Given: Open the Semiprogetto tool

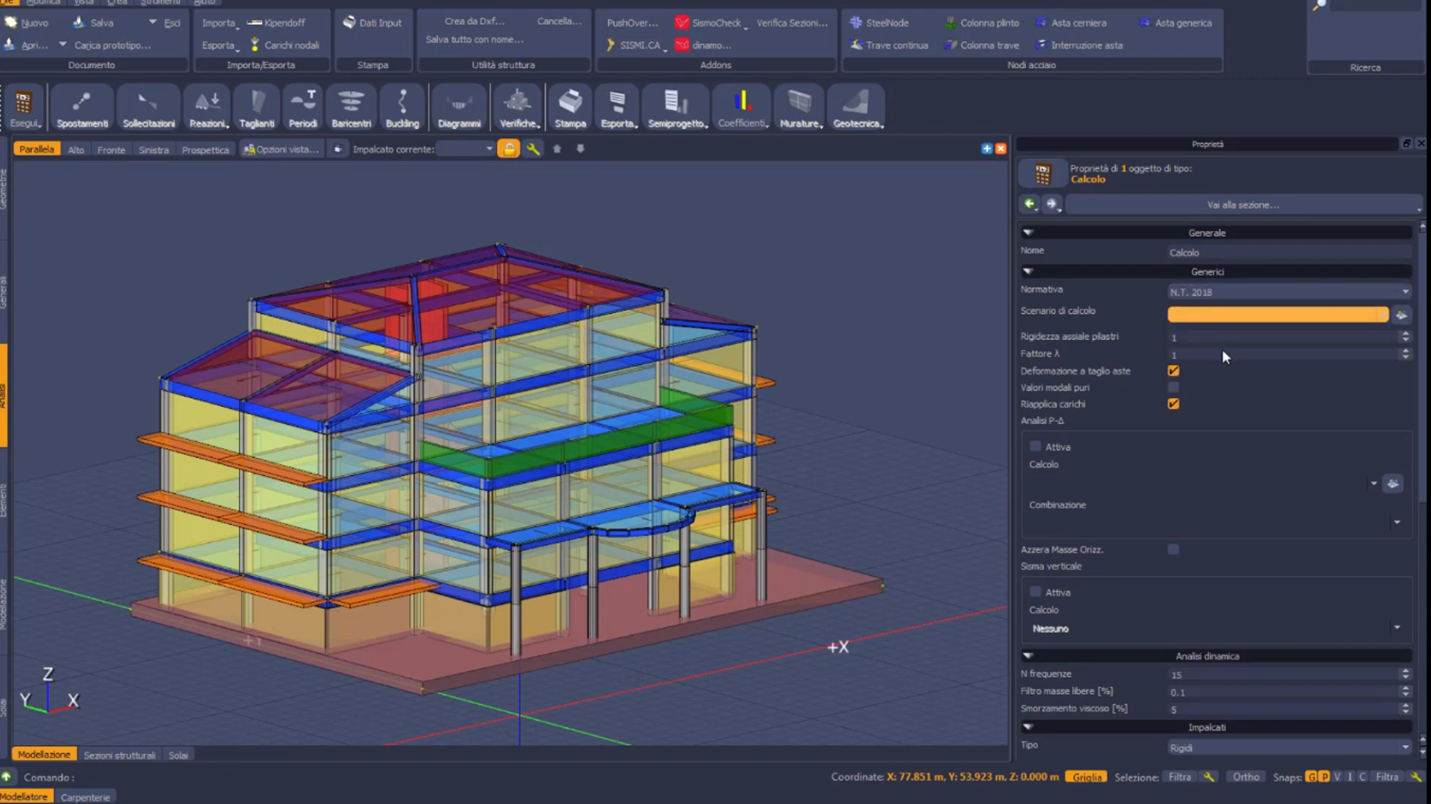Looking at the screenshot, I should point(677,108).
